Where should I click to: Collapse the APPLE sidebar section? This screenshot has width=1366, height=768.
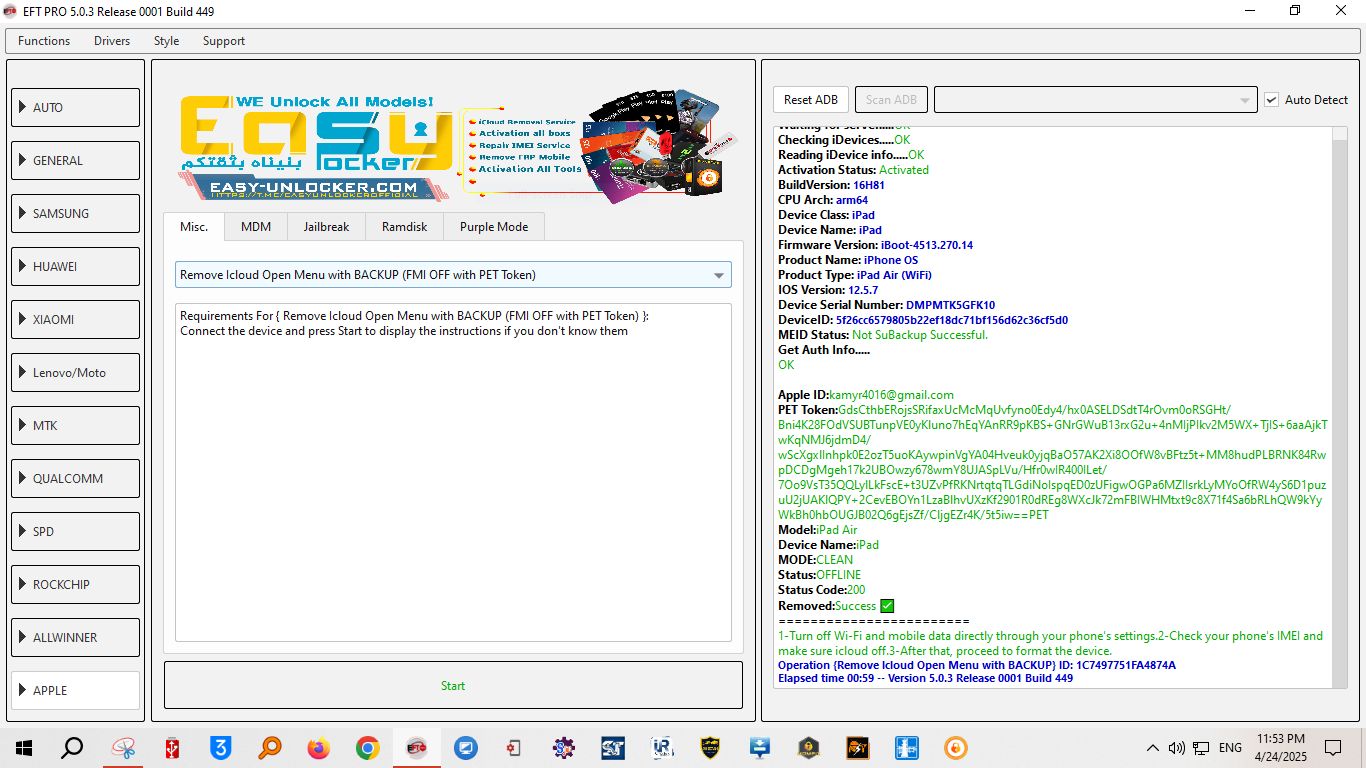tap(75, 690)
